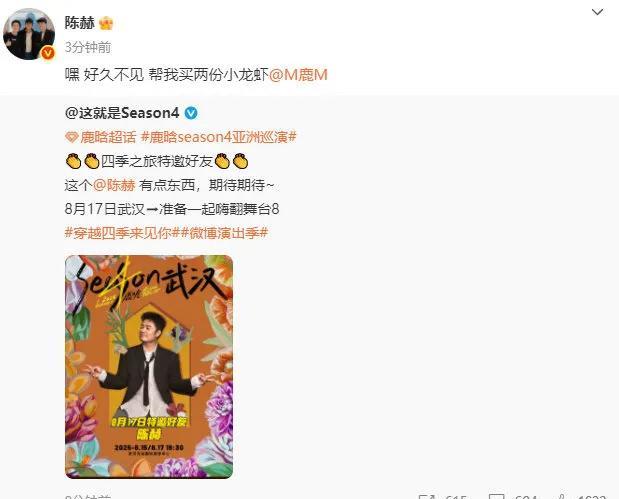Open the @M鹿M mention link
Screen dimensions: 619x499
298,75
